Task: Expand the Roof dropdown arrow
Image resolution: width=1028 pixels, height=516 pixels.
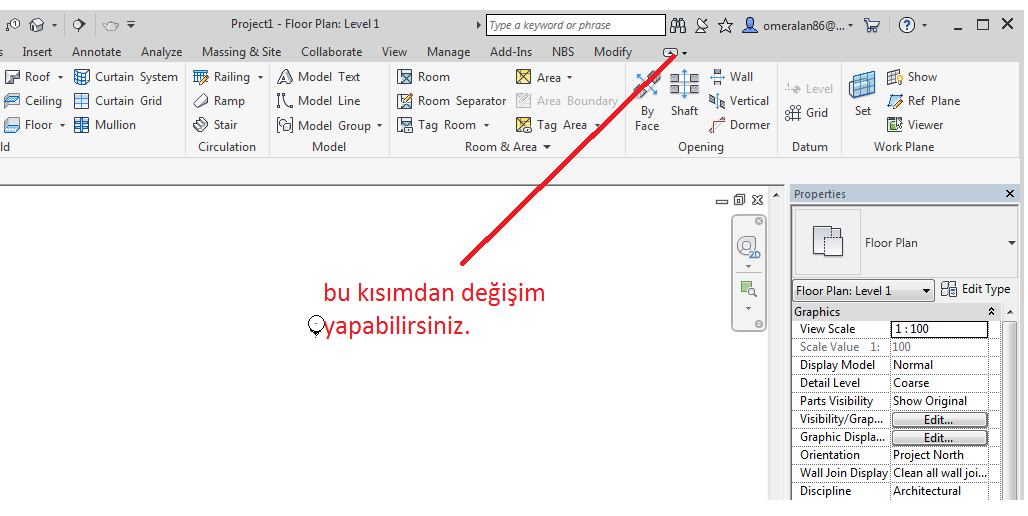Action: pos(60,77)
